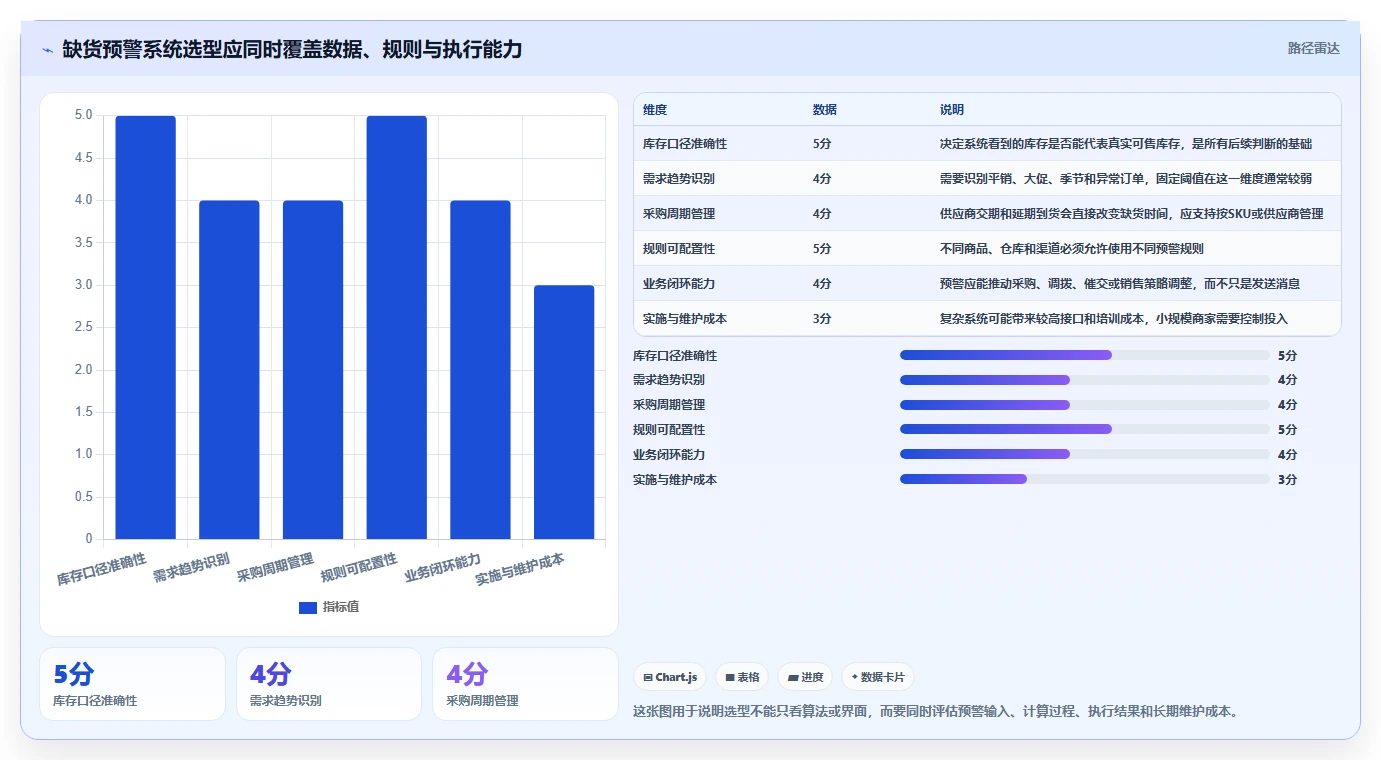Click the 规则可配置性 x-axis label
The height and width of the screenshot is (760, 1381).
coord(359,567)
